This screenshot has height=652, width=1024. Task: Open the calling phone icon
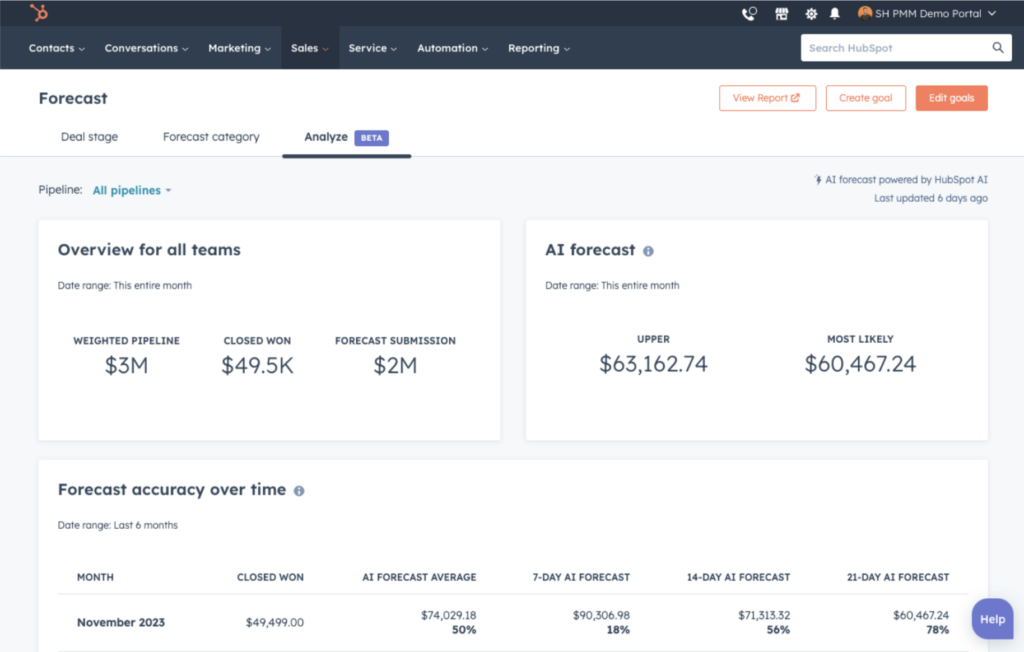(749, 14)
